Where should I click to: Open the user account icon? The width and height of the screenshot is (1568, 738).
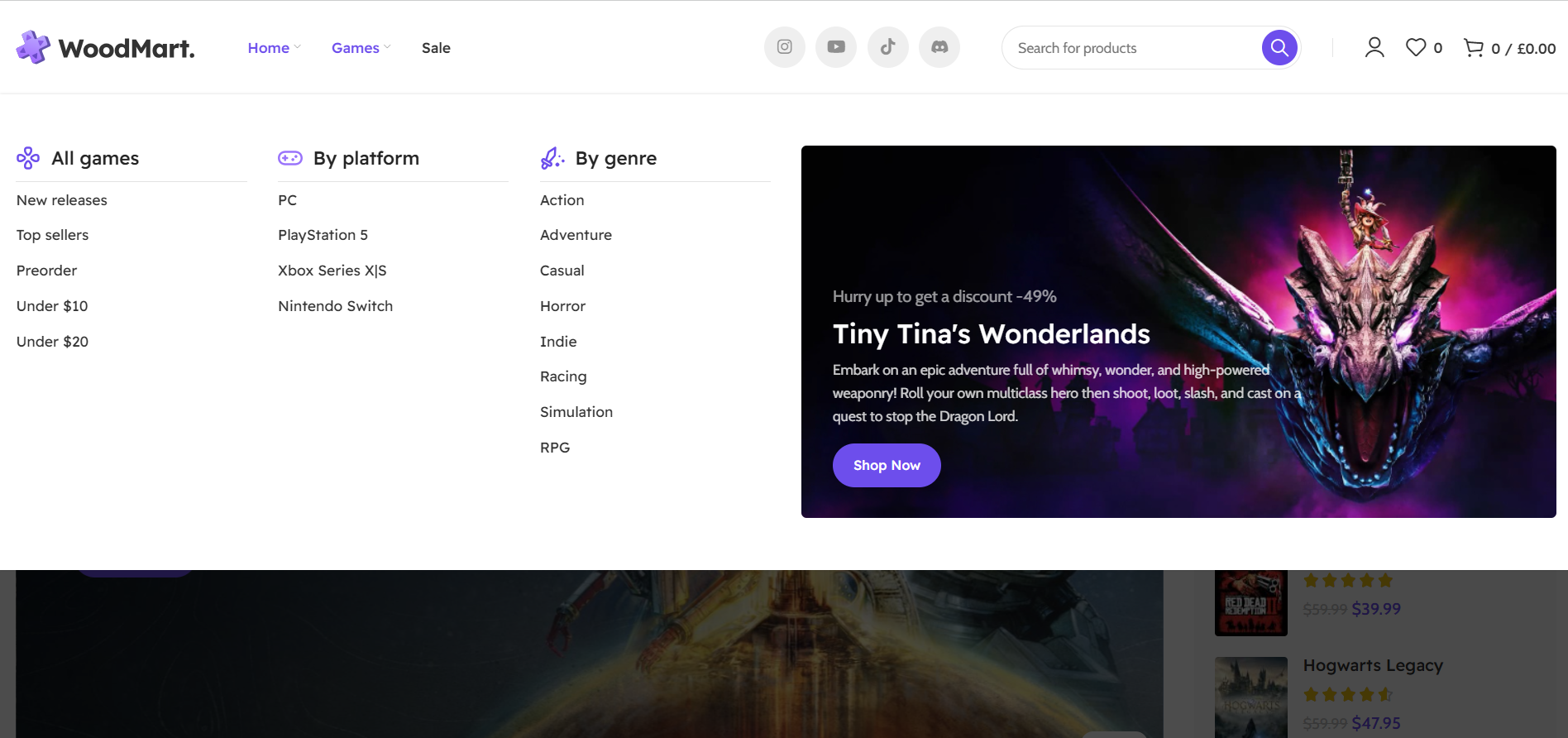(x=1374, y=48)
